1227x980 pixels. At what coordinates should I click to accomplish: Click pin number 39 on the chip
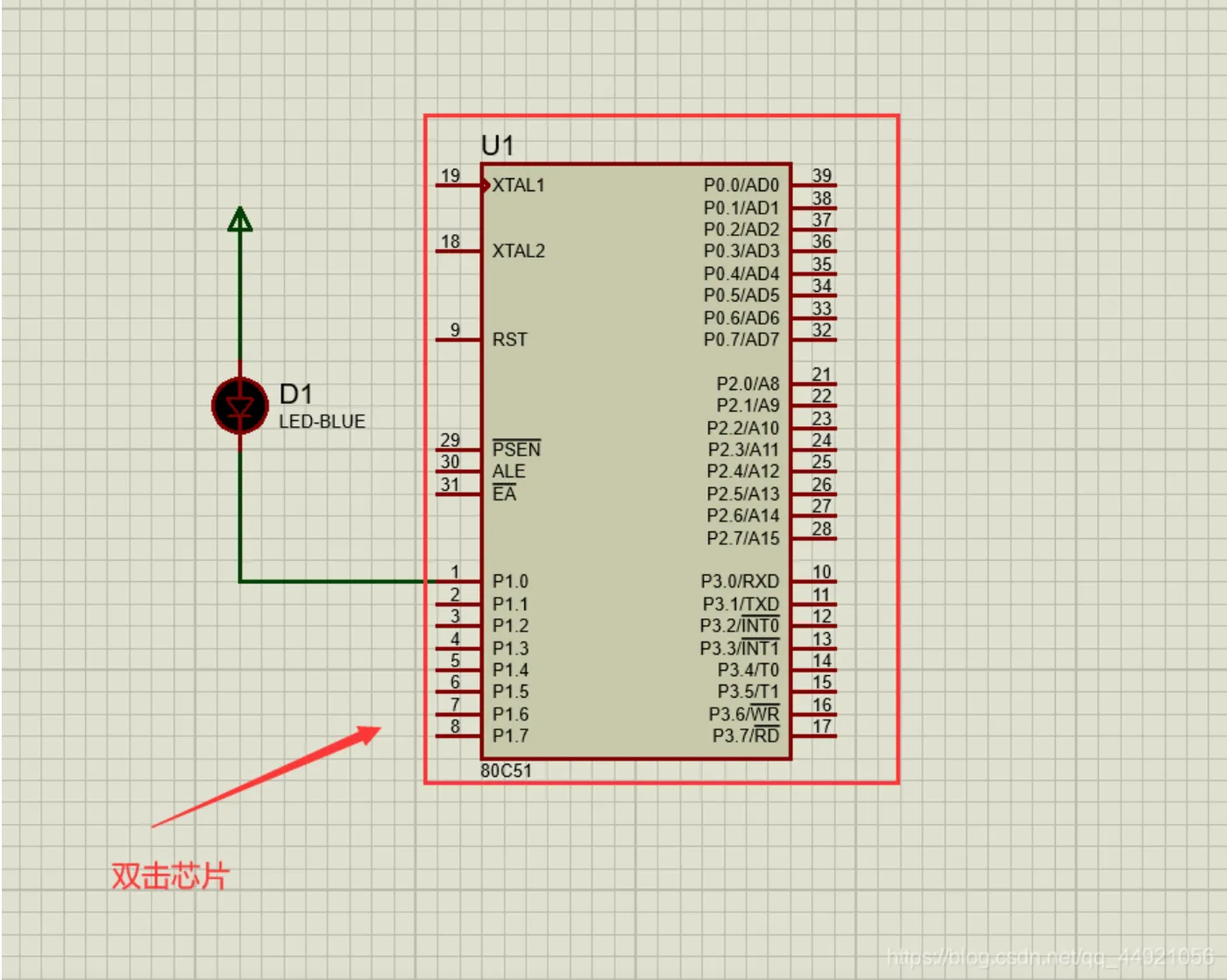[x=821, y=175]
